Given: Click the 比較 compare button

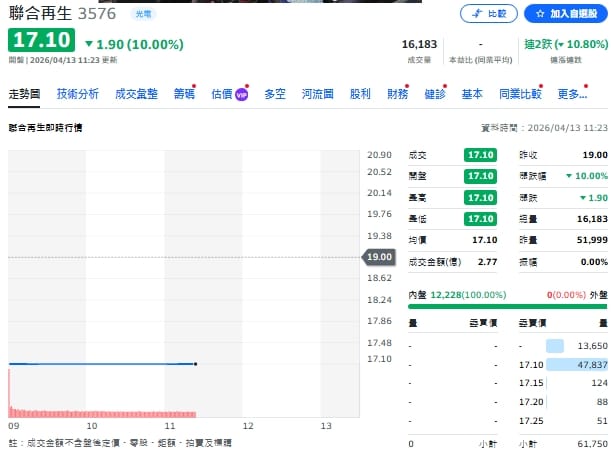Looking at the screenshot, I should click(489, 14).
